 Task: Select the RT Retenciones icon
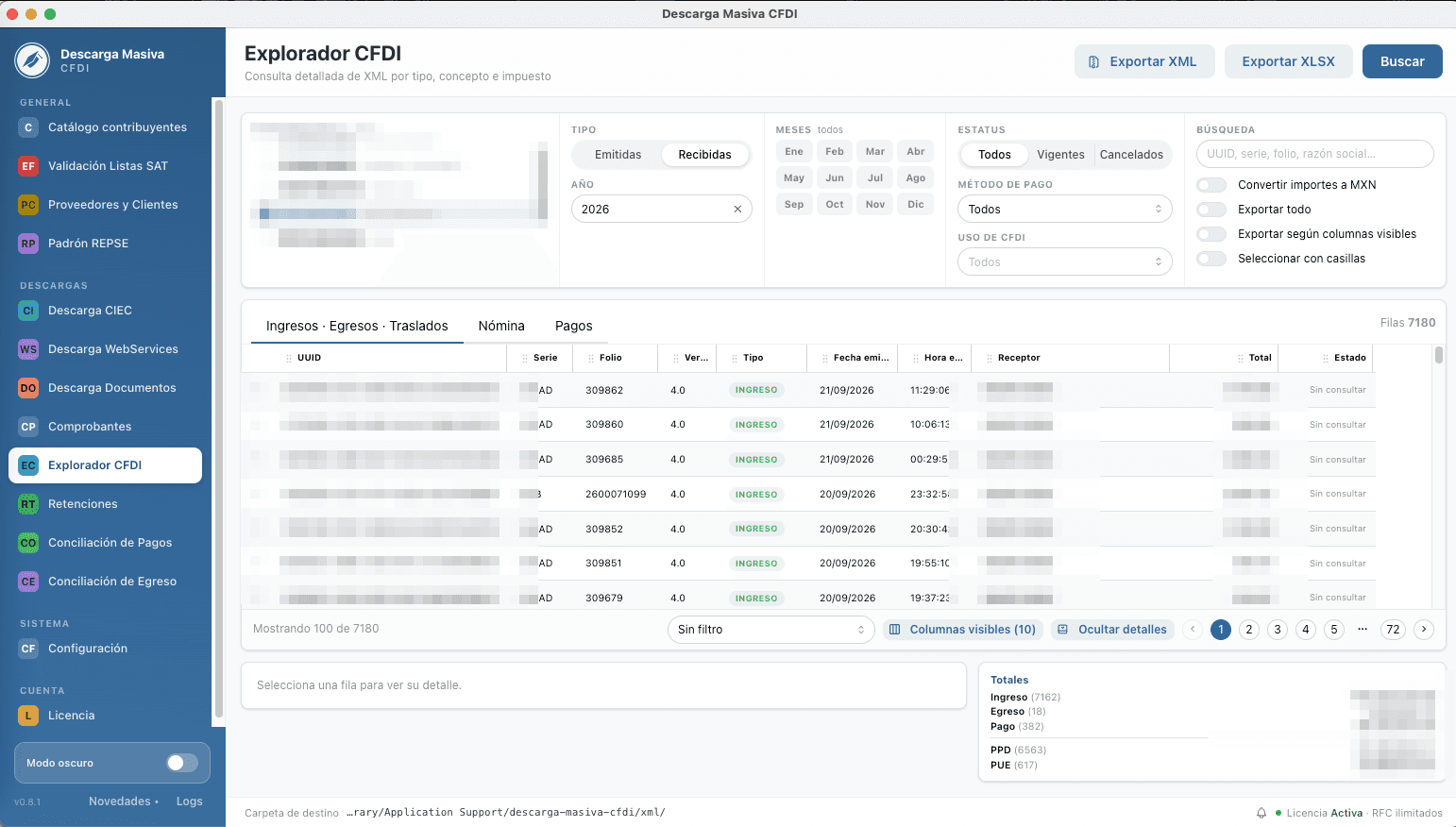[x=28, y=504]
